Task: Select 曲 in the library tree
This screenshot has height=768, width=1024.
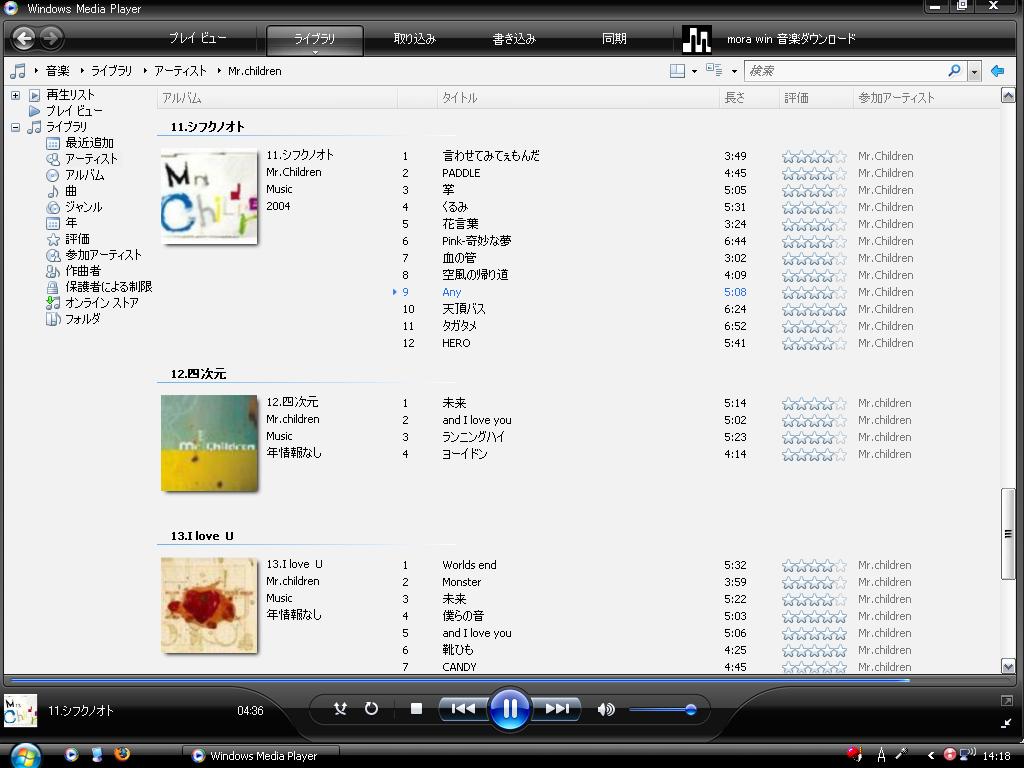Action: (71, 191)
